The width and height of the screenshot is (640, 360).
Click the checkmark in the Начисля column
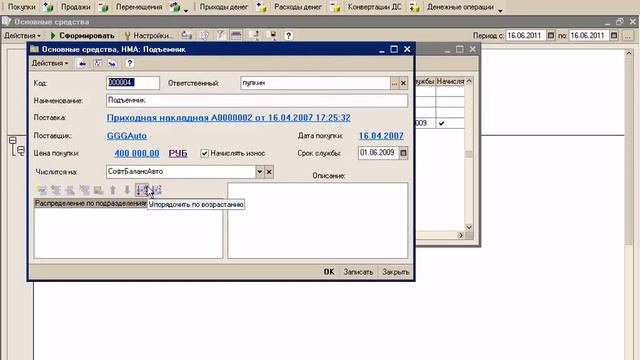pos(441,123)
